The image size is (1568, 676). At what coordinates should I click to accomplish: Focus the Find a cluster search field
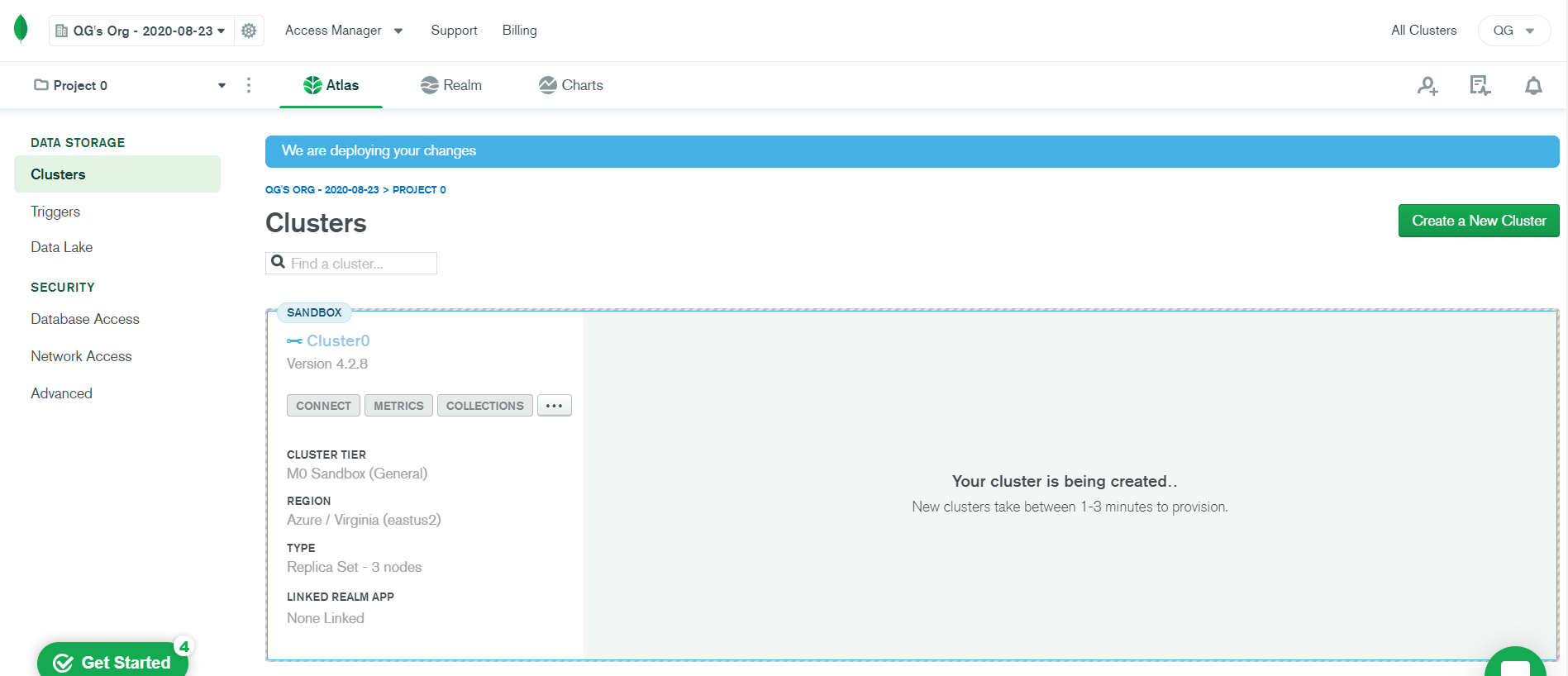tap(351, 263)
